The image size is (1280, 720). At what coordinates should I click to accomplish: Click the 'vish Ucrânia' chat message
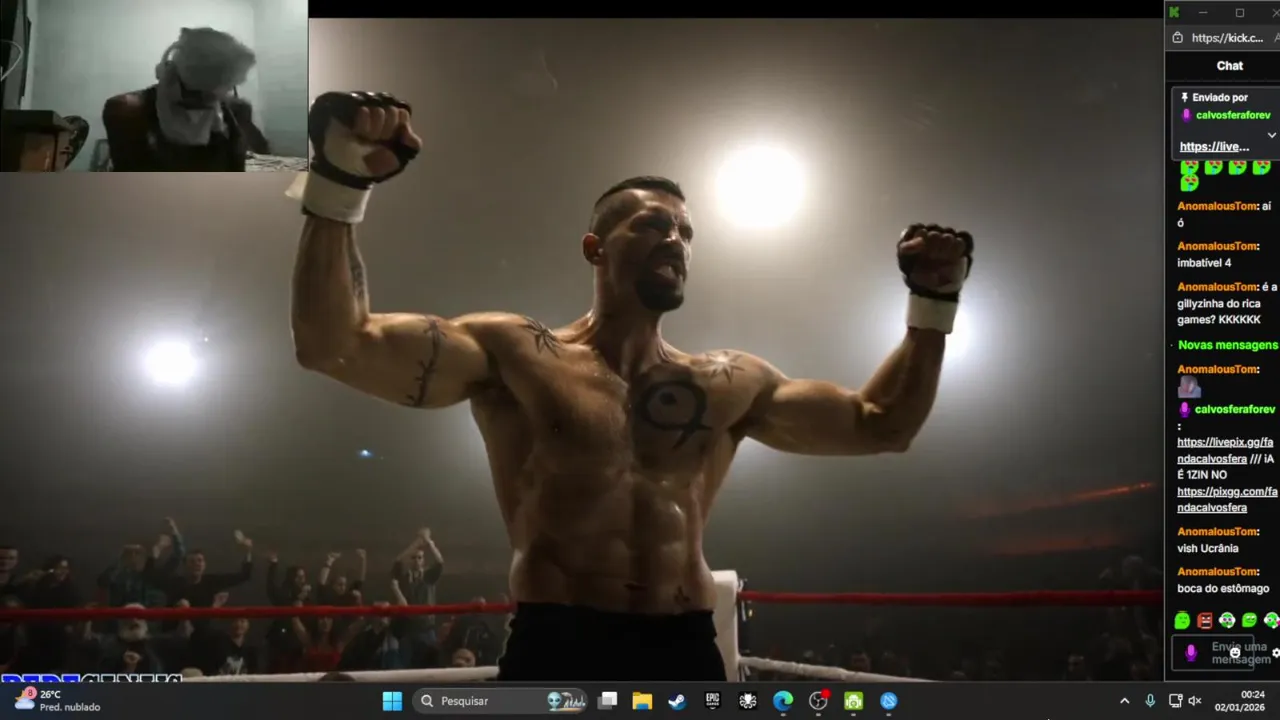(1208, 548)
